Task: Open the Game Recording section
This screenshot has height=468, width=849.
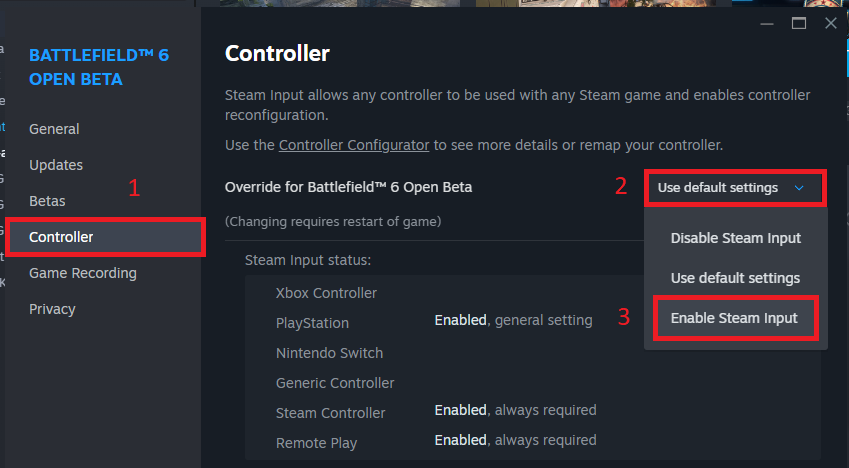Action: (x=83, y=273)
